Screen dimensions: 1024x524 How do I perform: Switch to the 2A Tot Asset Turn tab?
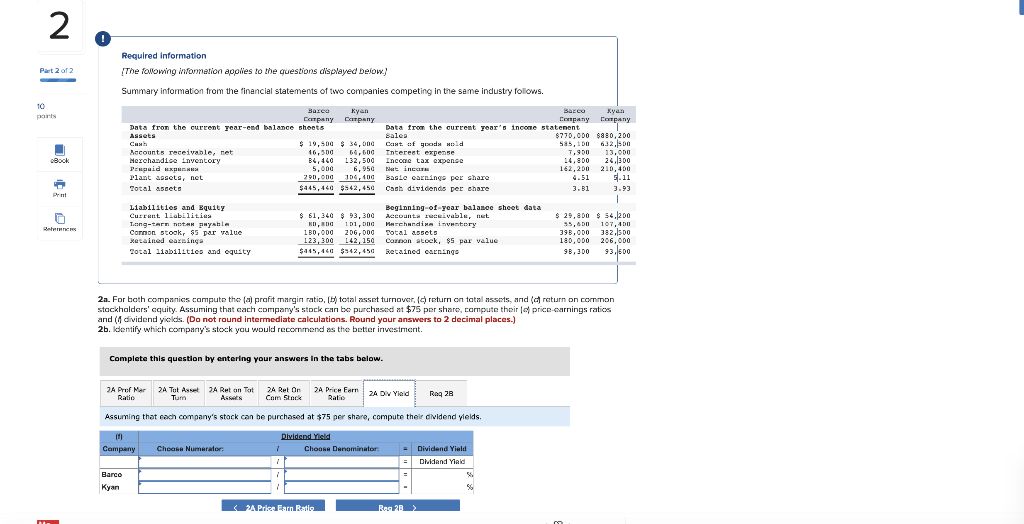point(178,393)
